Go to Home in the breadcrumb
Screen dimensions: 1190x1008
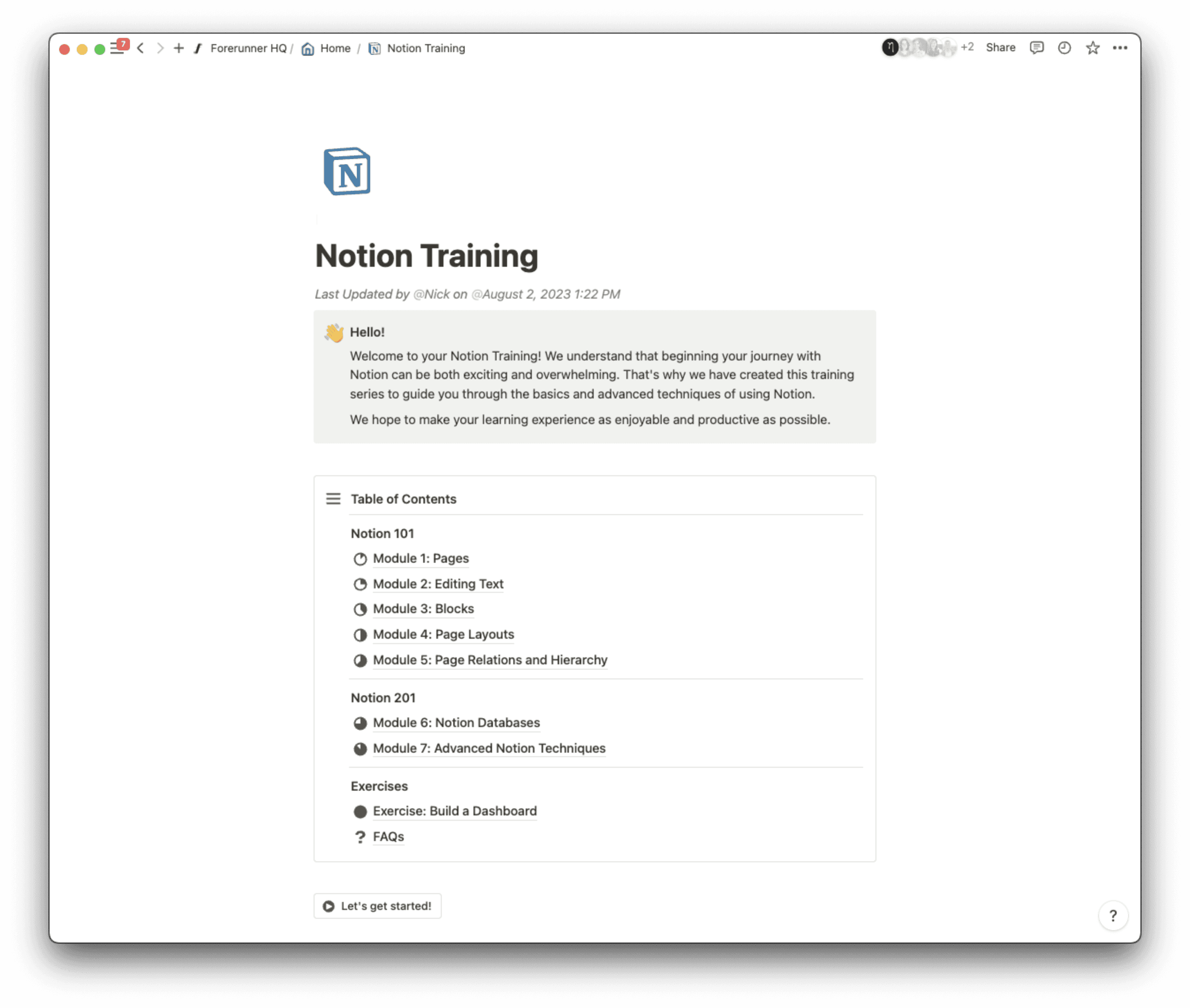coord(335,49)
